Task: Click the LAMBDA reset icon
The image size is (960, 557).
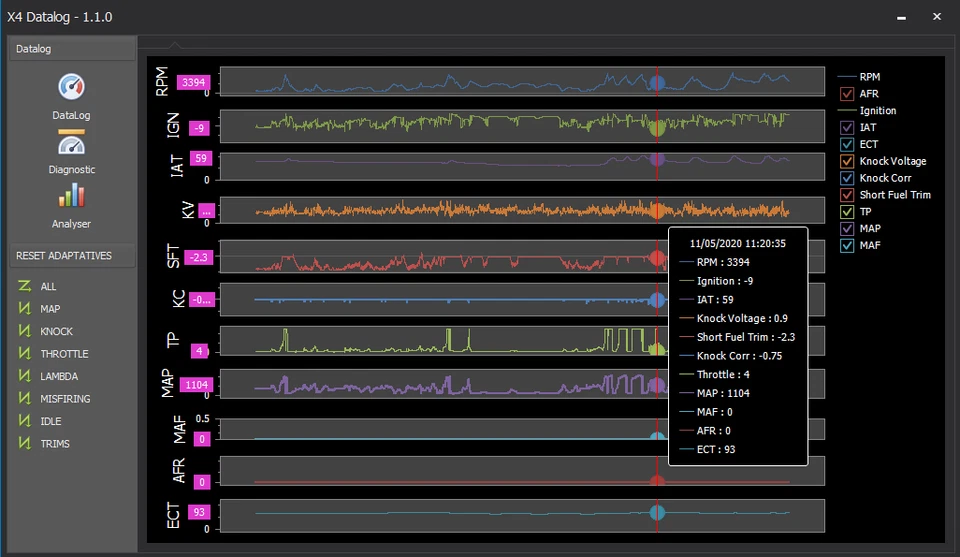Action: click(x=25, y=376)
